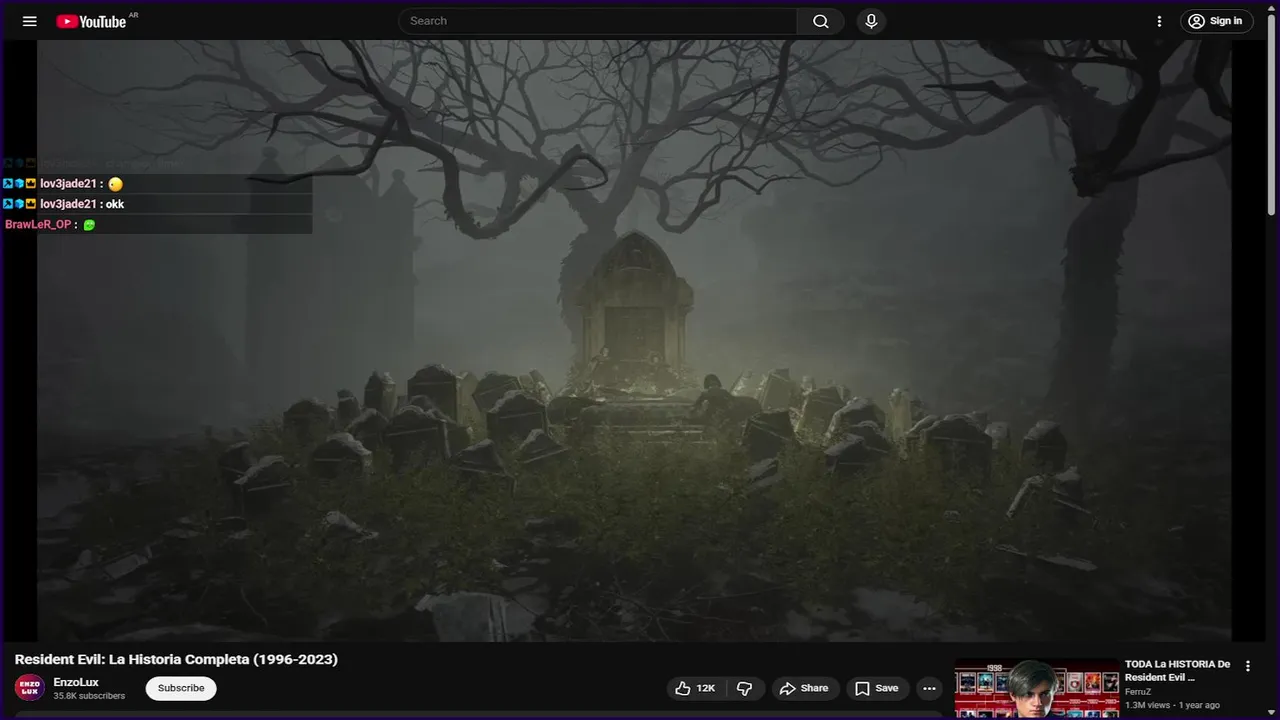Click the magnifying glass search button
The width and height of the screenshot is (1280, 720).
821,21
